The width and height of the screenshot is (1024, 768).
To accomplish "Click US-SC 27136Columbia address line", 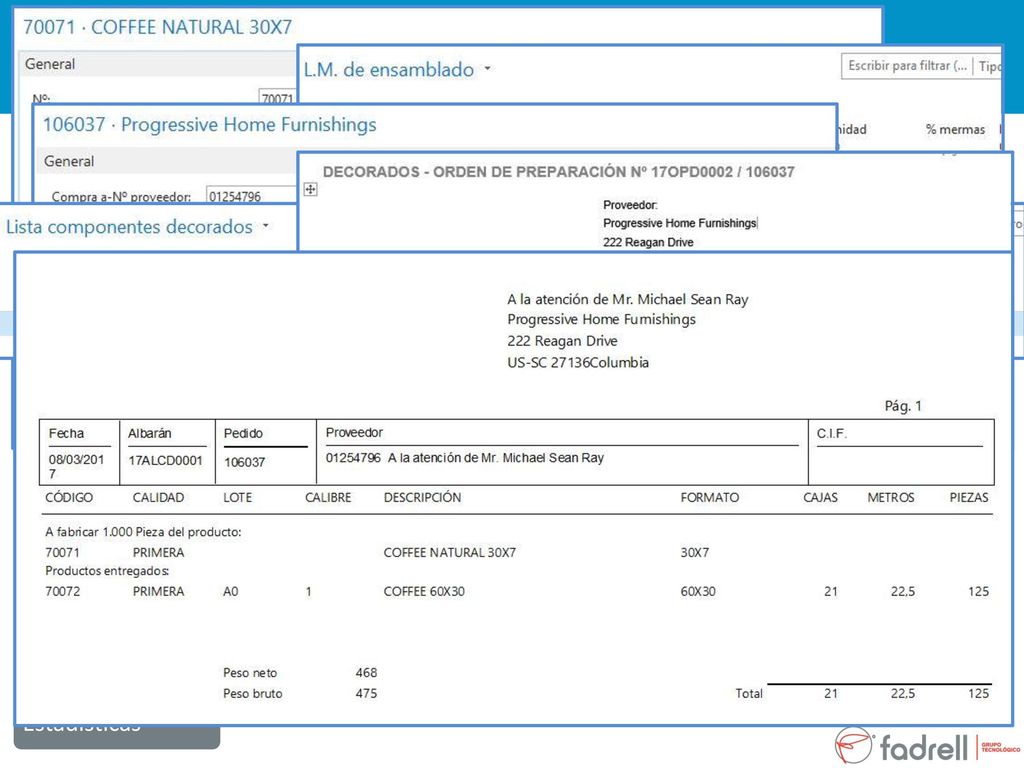I will (578, 362).
